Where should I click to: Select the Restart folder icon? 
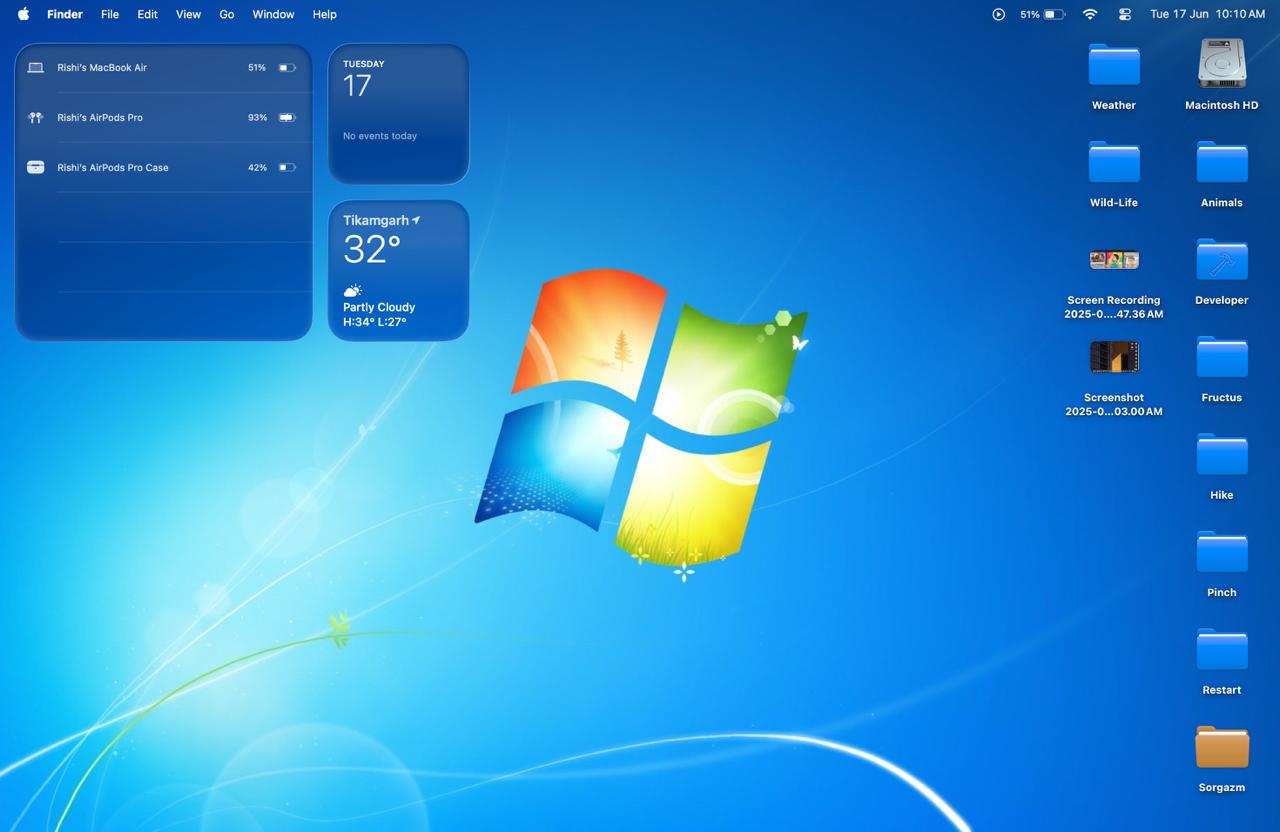[1222, 650]
